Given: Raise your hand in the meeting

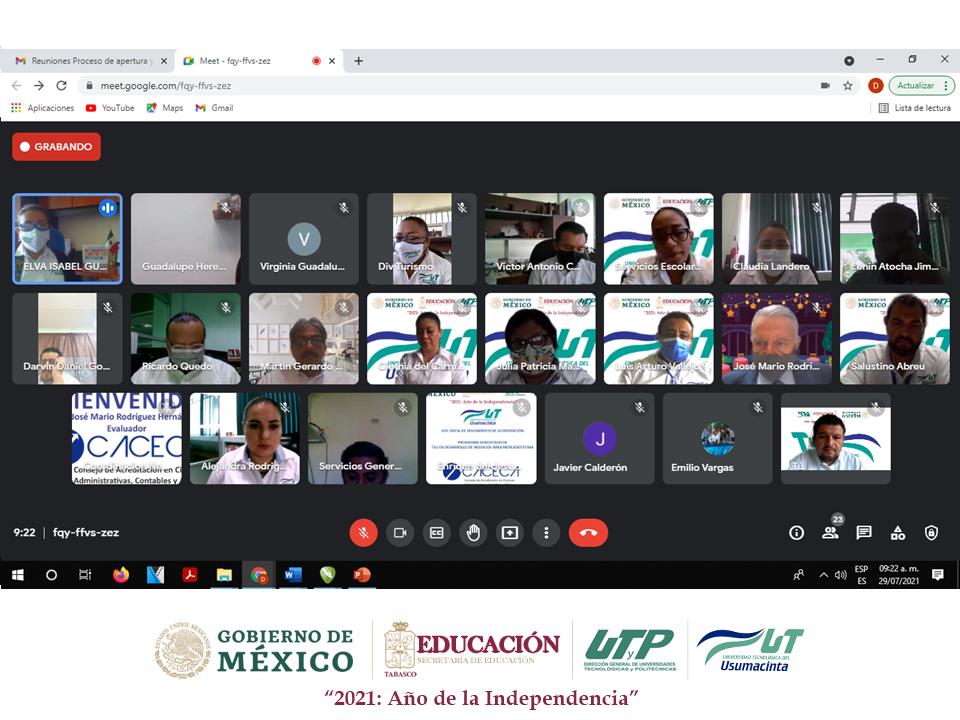Looking at the screenshot, I should [x=473, y=533].
